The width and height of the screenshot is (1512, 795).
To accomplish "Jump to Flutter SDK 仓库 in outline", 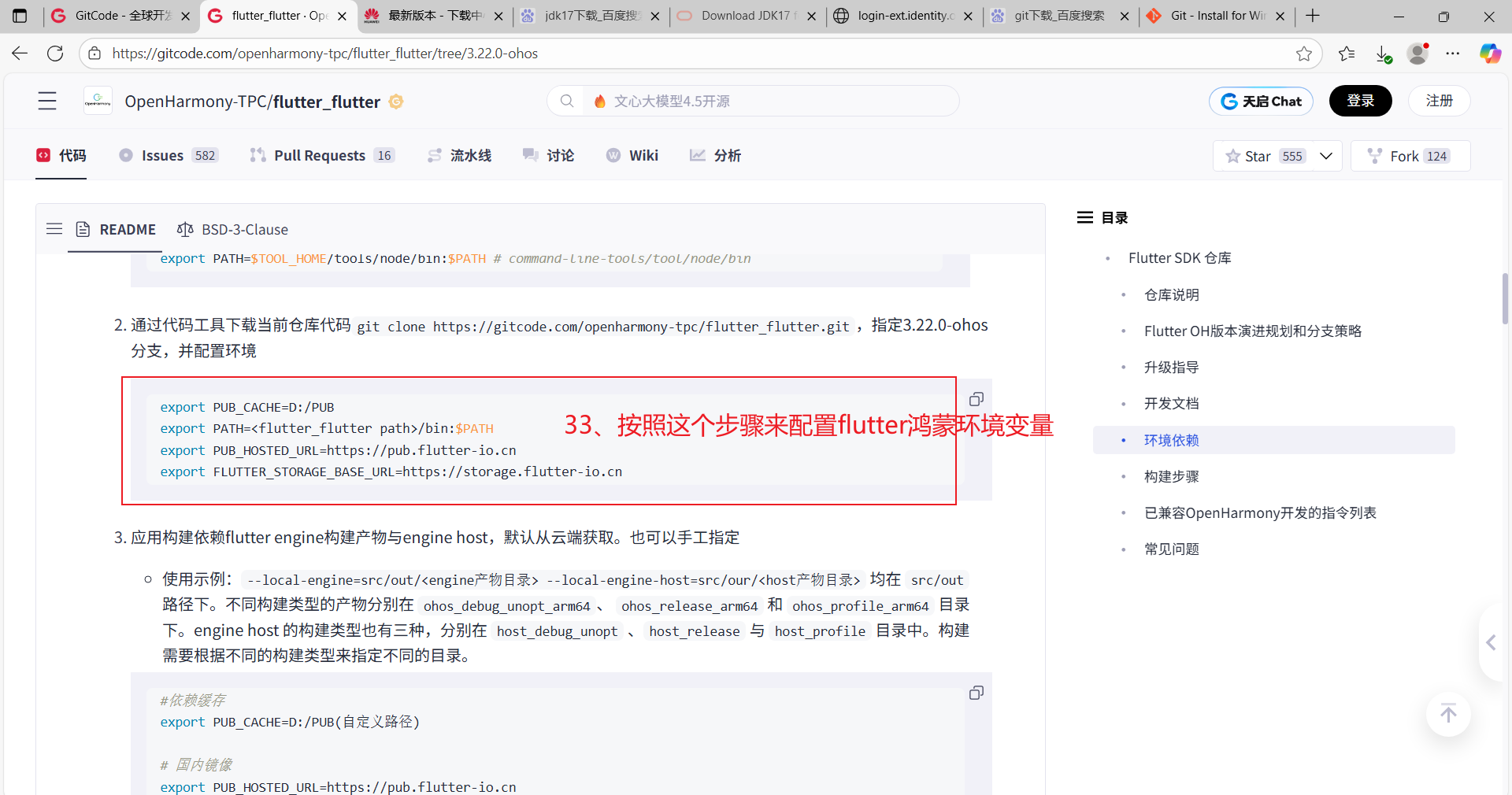I will pyautogui.click(x=1180, y=257).
